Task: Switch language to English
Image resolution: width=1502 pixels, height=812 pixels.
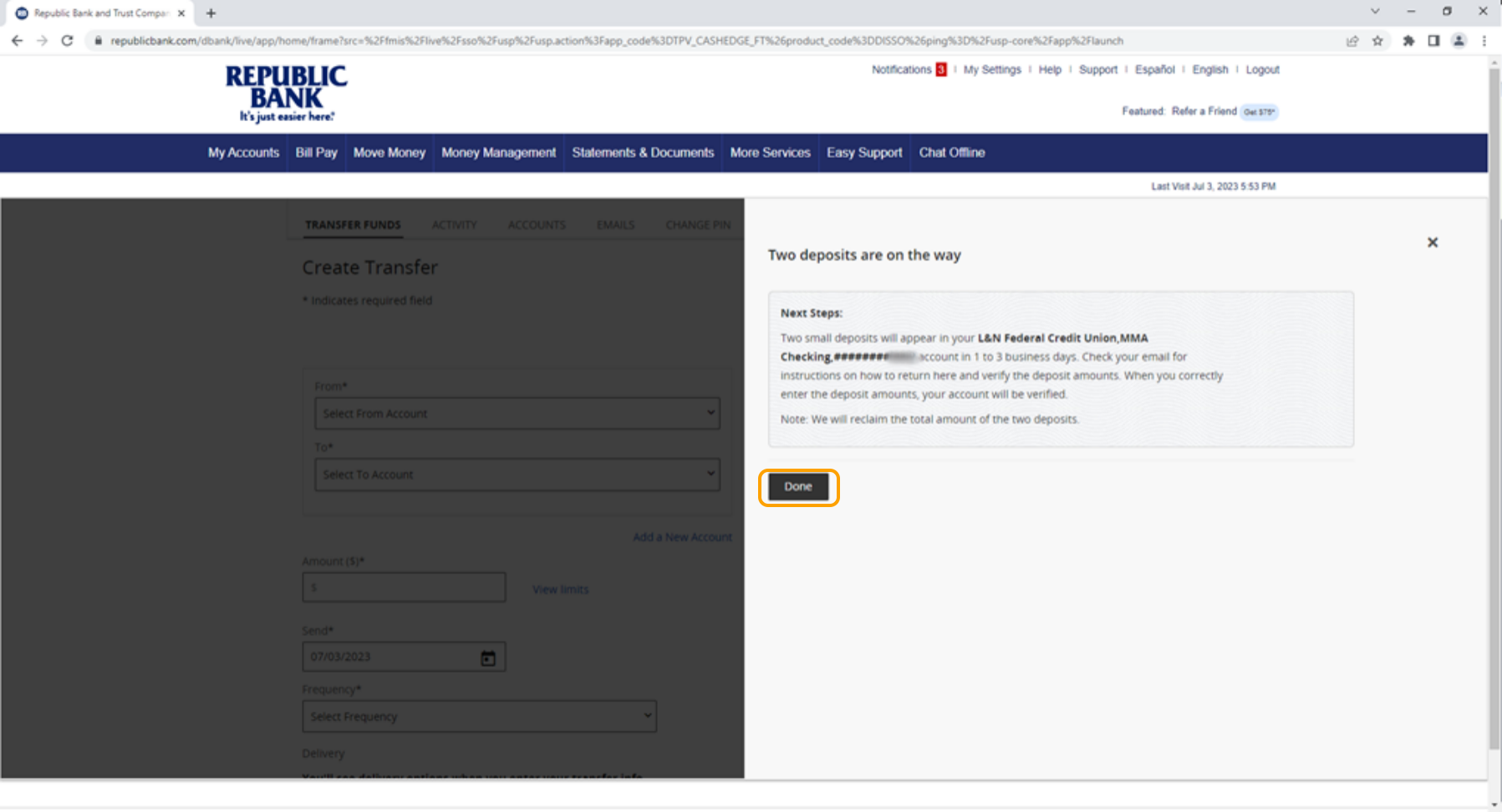Action: (1210, 69)
